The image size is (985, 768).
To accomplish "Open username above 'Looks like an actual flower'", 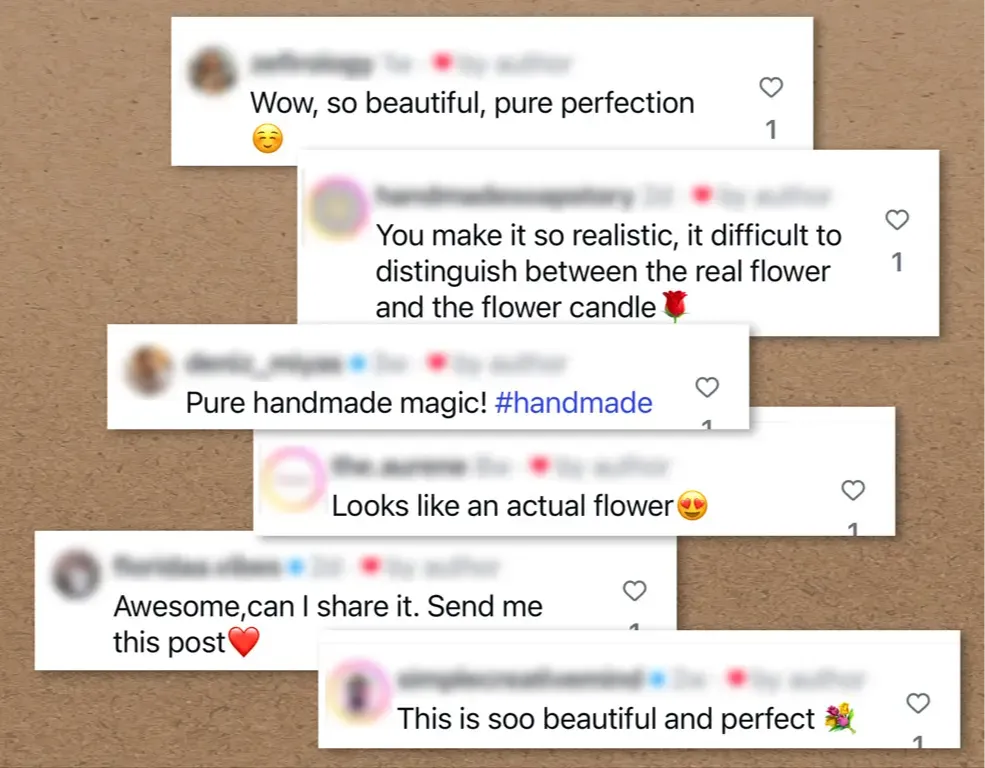I will pyautogui.click(x=399, y=466).
